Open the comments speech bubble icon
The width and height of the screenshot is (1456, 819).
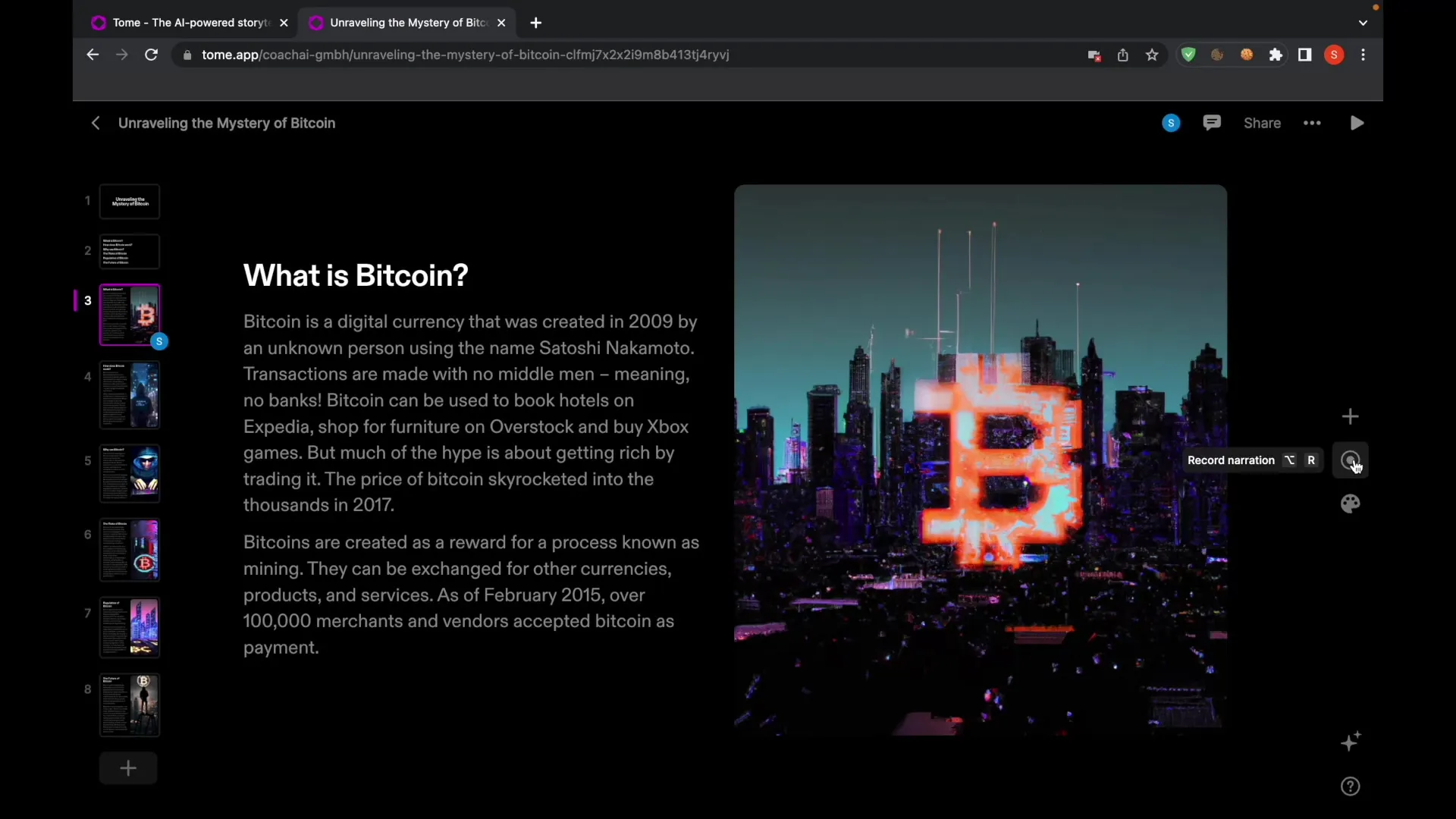click(1212, 123)
